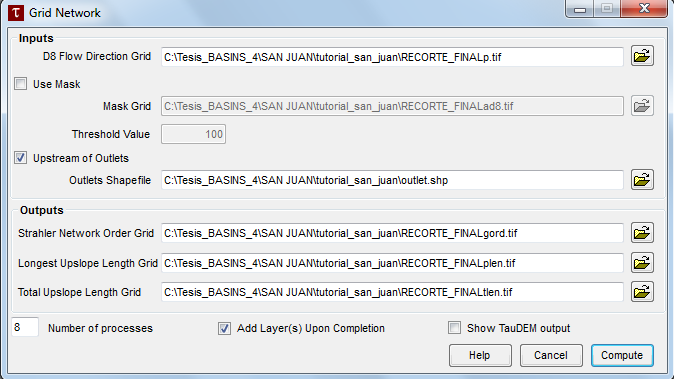Click the 'Inputs' group heading
The width and height of the screenshot is (674, 379).
(x=36, y=38)
